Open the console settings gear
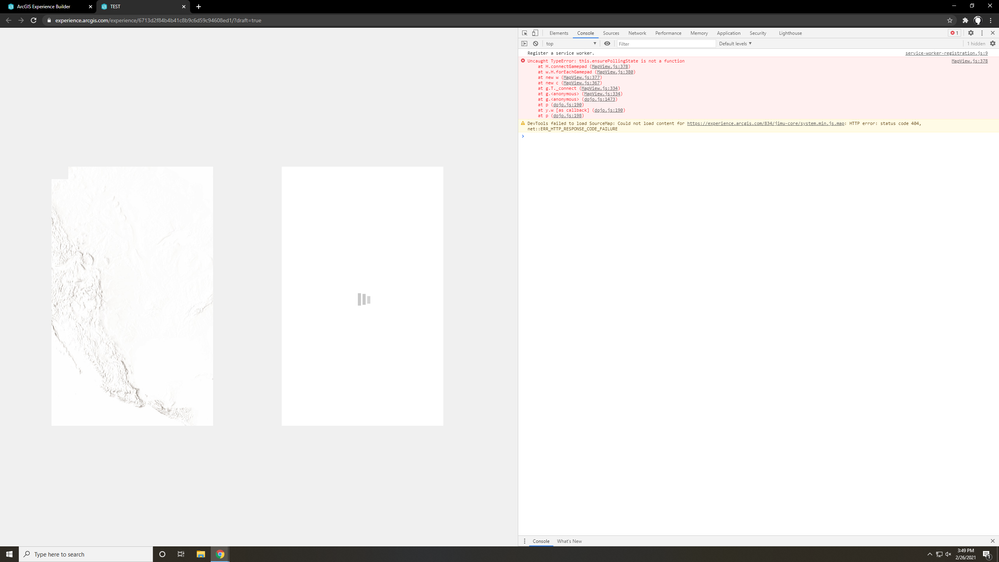 993,44
